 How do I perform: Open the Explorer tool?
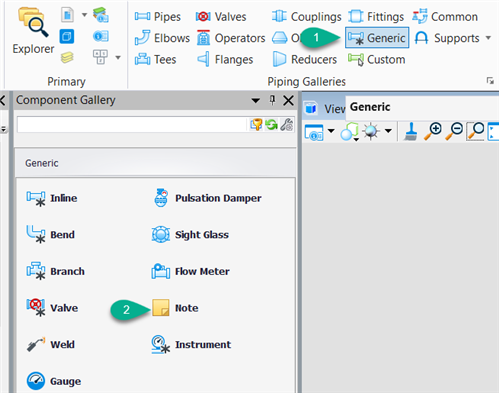point(33,31)
